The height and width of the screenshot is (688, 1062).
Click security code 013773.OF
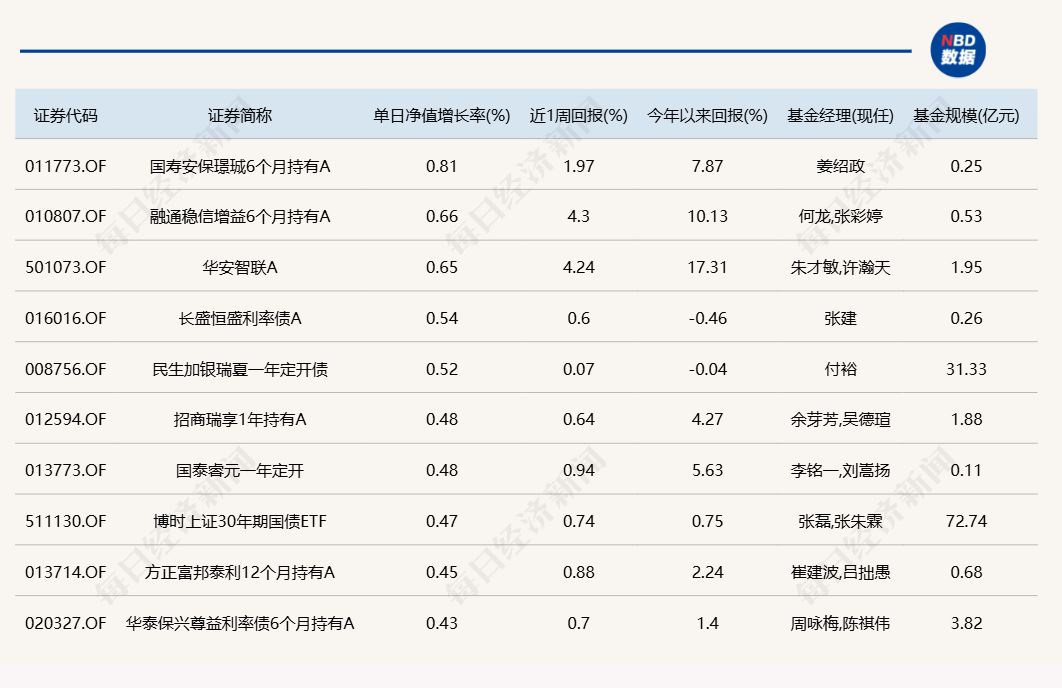[66, 471]
